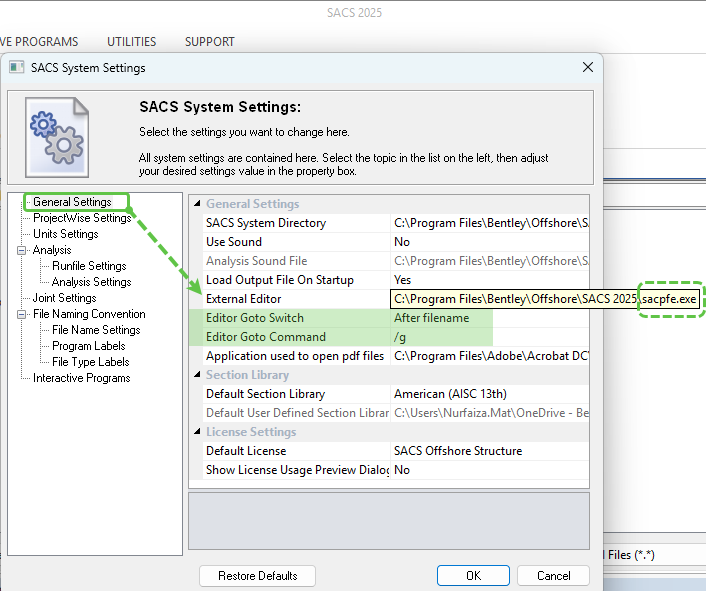This screenshot has width=706, height=591.
Task: Click the External Editor path field
Action: tap(514, 299)
